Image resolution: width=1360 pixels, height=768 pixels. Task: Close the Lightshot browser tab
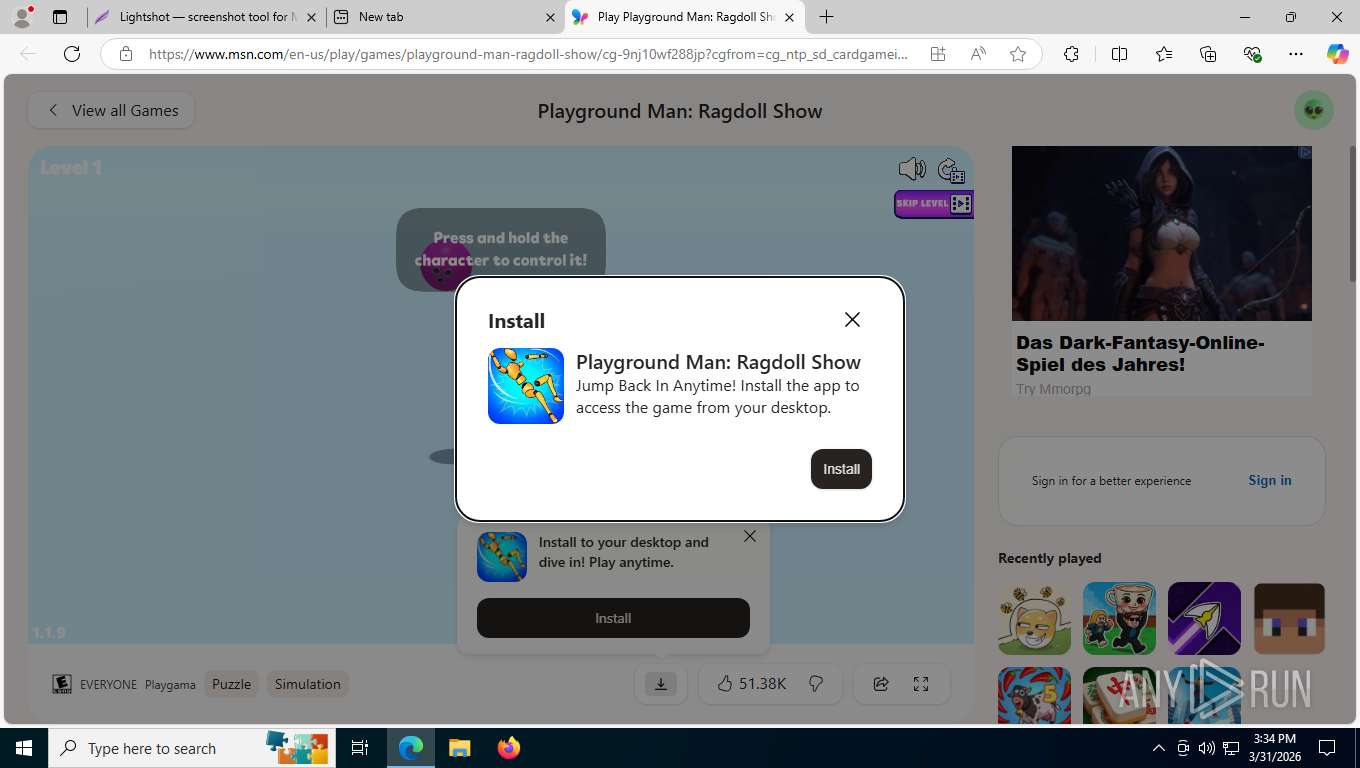pos(311,17)
